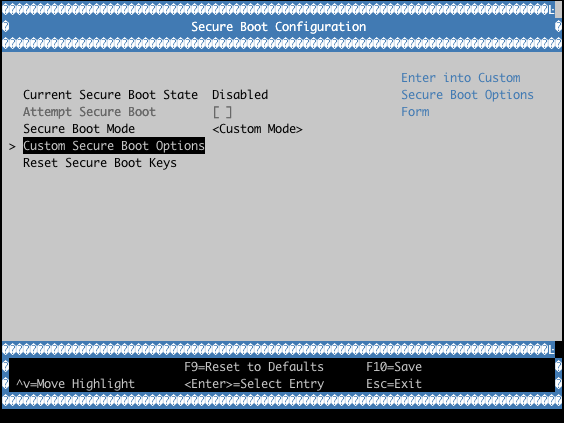Click the grayed Attempt Secure Boot label

click(90, 112)
